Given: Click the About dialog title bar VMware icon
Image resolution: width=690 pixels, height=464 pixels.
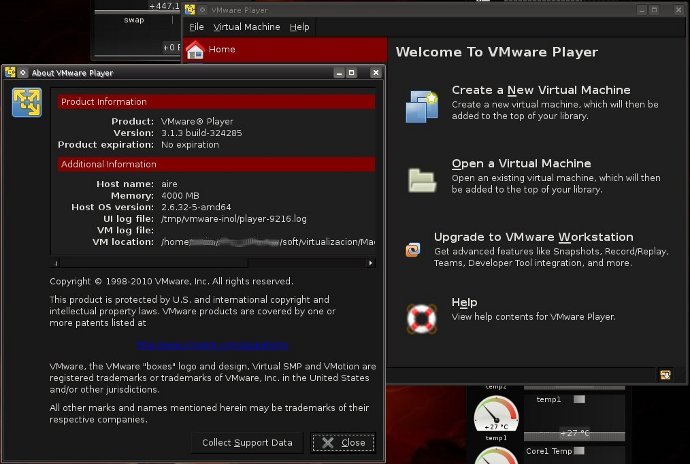Looking at the screenshot, I should click(10, 73).
